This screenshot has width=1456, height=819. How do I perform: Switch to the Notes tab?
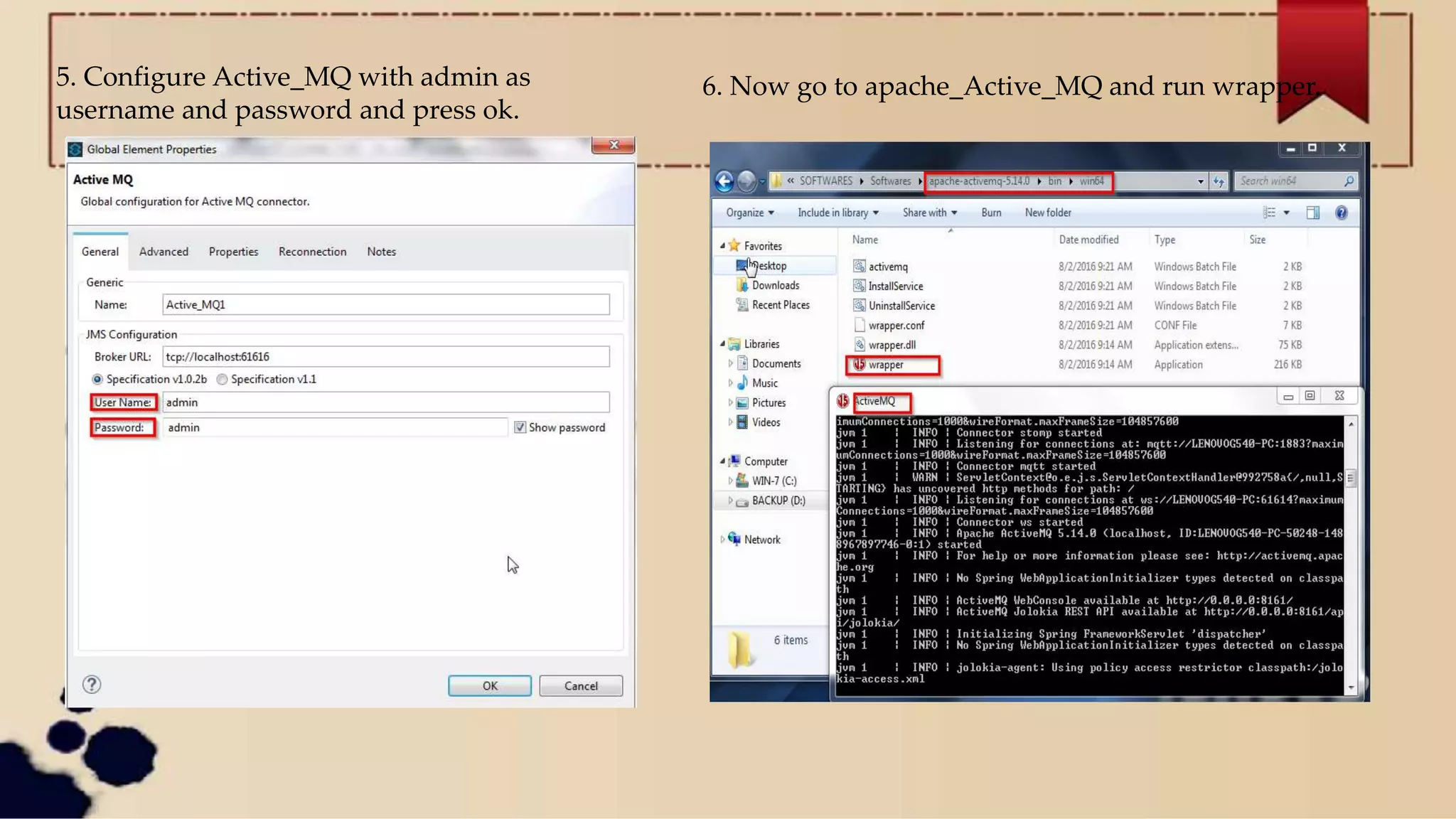pyautogui.click(x=381, y=252)
